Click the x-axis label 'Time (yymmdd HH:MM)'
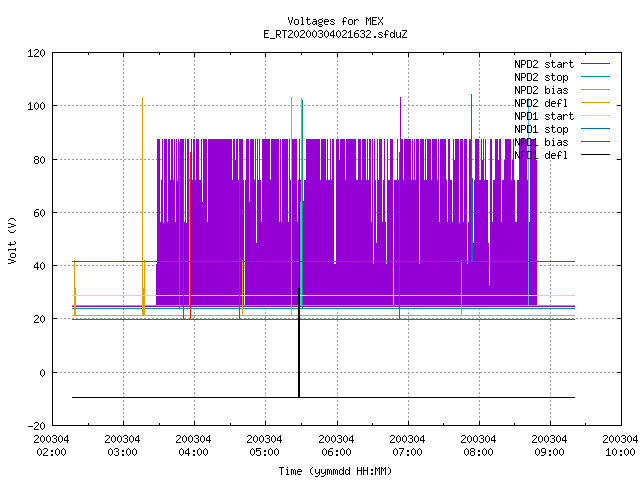This screenshot has width=640, height=480. (335, 471)
